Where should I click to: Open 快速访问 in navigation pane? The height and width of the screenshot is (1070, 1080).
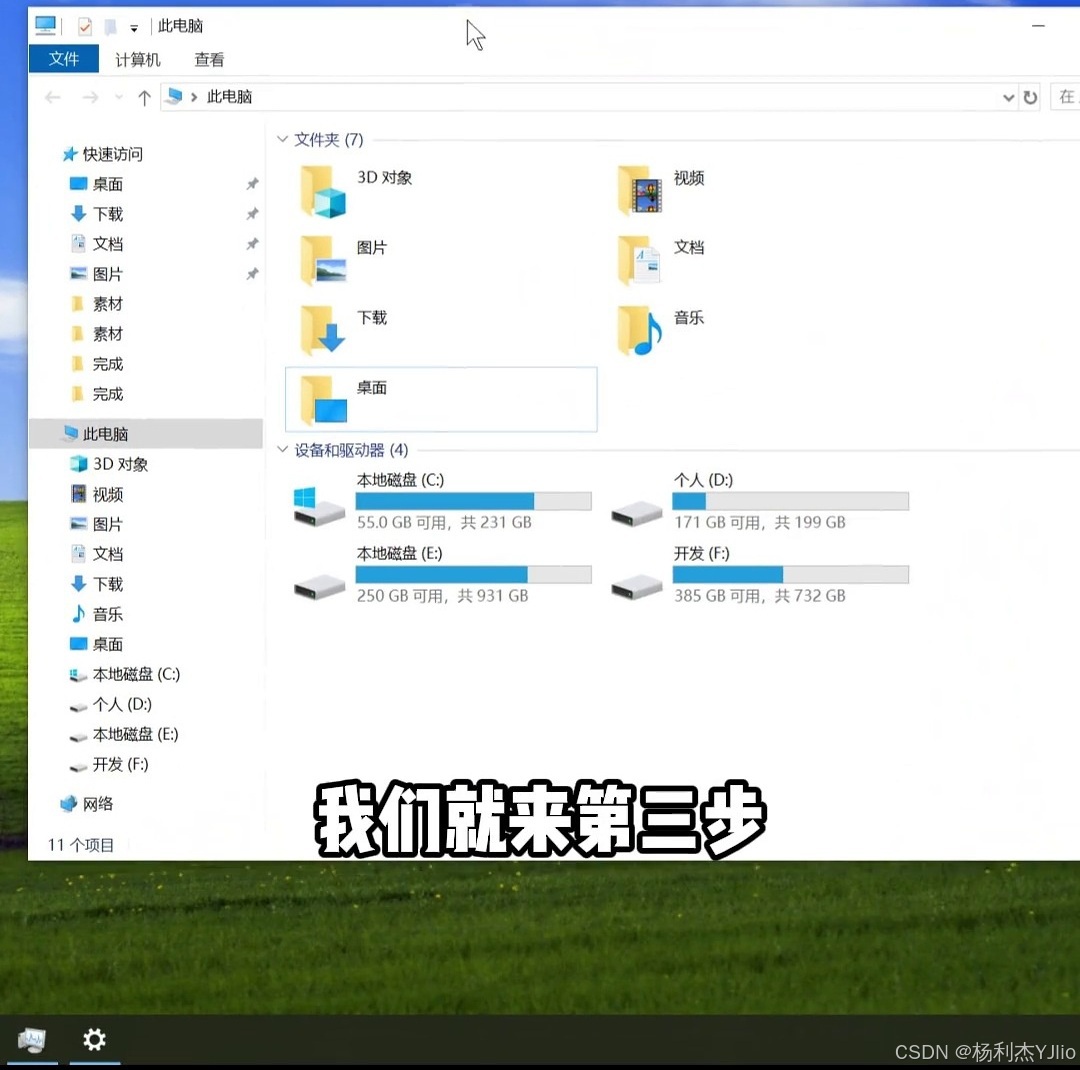coord(102,154)
